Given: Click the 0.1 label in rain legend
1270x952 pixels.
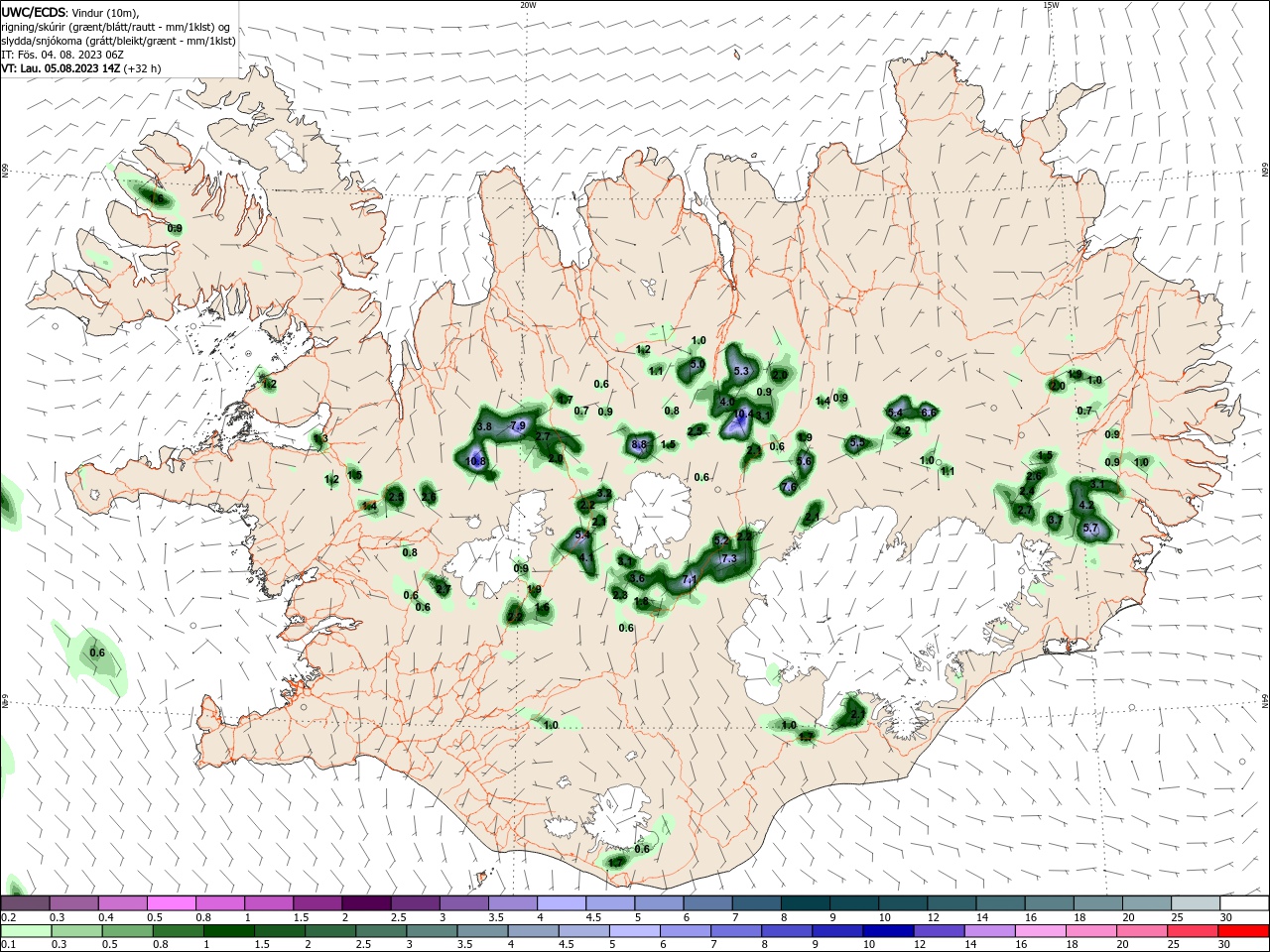Looking at the screenshot, I should (8, 945).
